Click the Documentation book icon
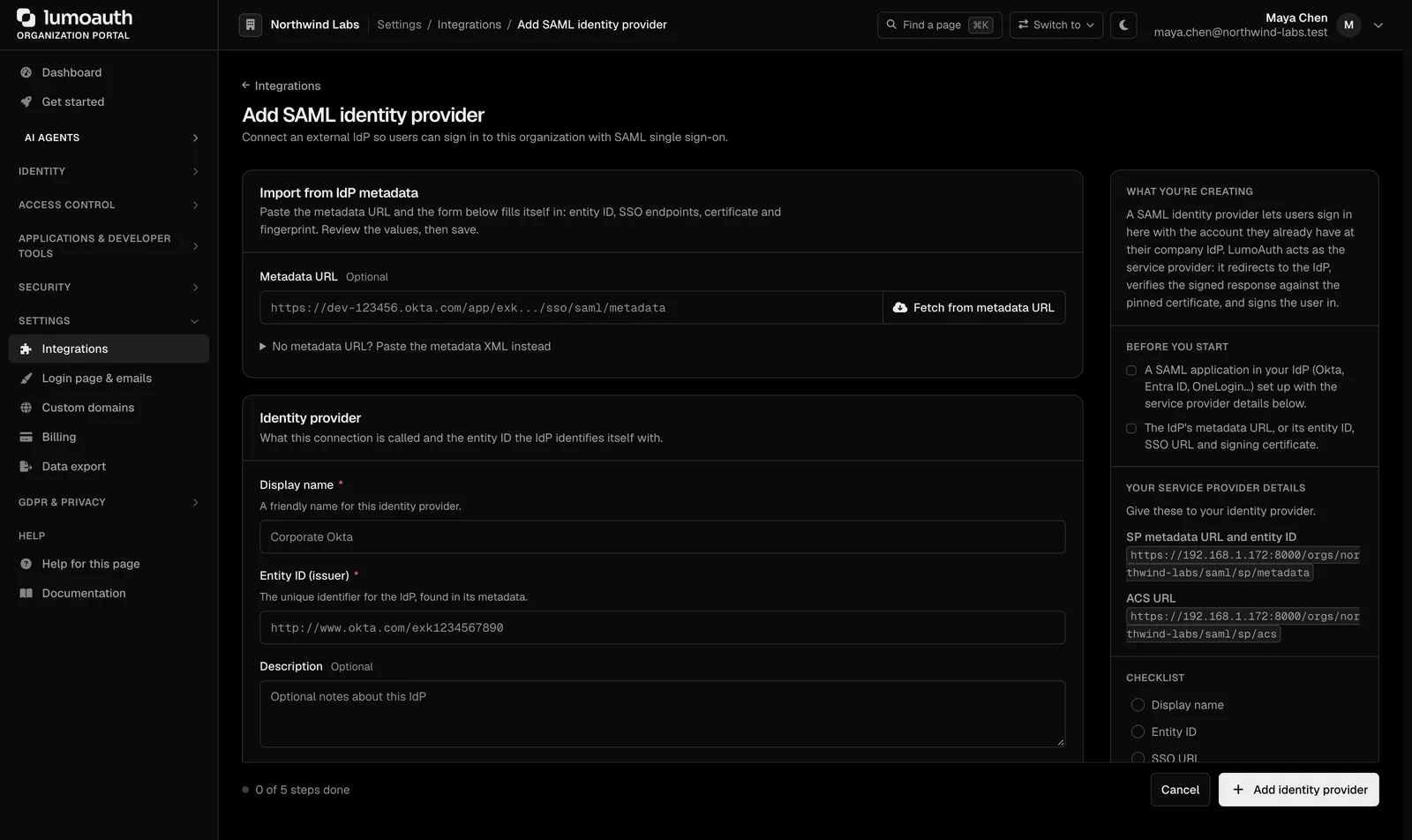The height and width of the screenshot is (840, 1412). [x=26, y=593]
